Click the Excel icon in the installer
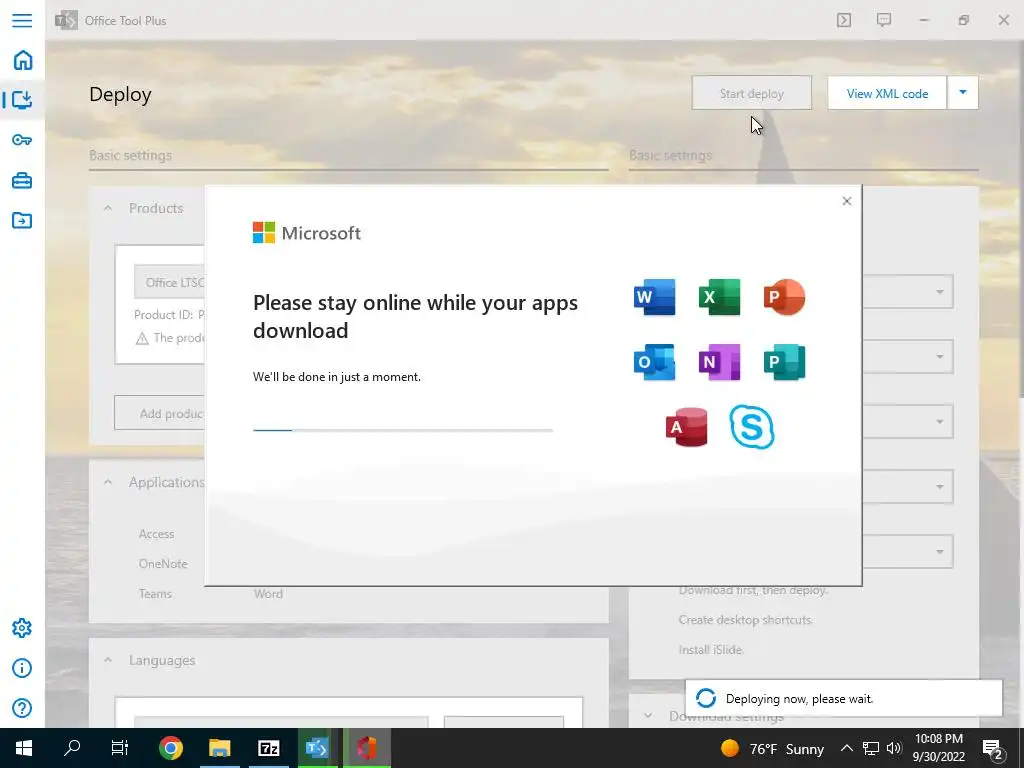This screenshot has width=1024, height=768. (x=719, y=297)
